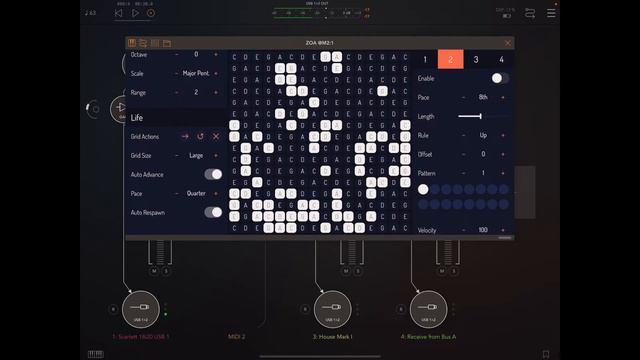Screen dimensions: 640x360
Task: Switch to sequencer tab 3
Action: point(476,60)
